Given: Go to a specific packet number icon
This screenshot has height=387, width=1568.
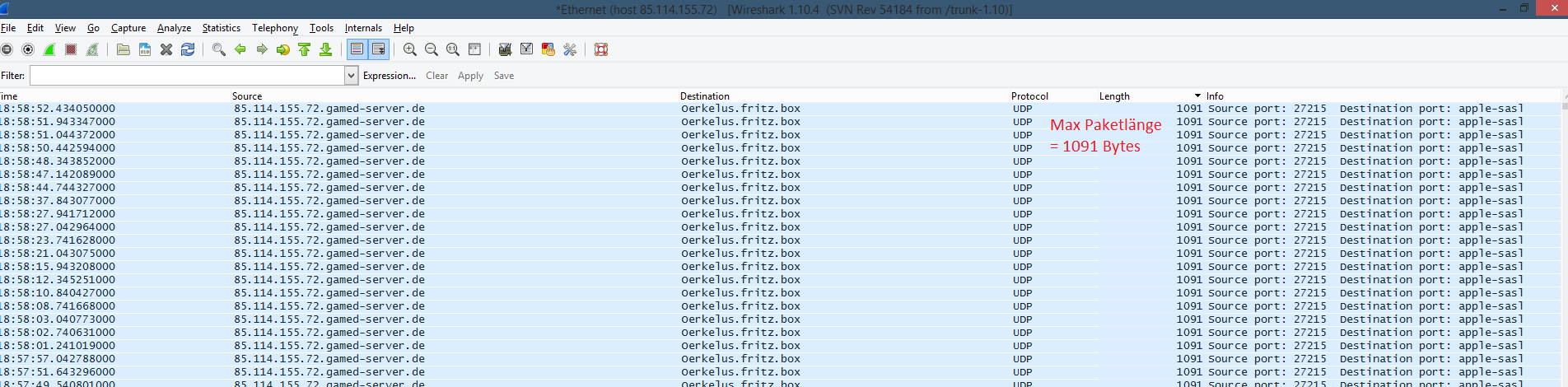Looking at the screenshot, I should (282, 49).
